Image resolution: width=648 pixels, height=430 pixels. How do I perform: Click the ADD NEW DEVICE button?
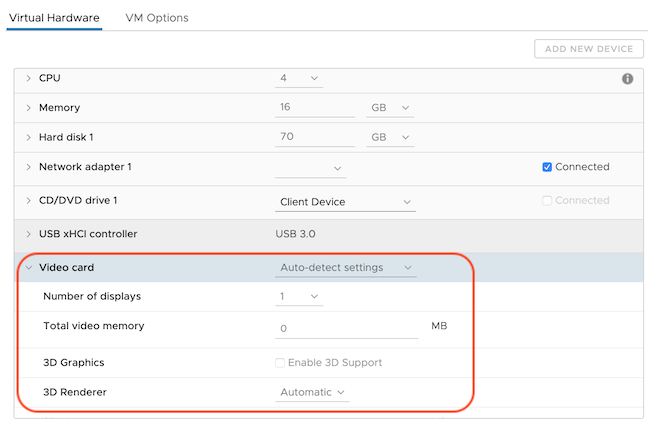pyautogui.click(x=588, y=49)
